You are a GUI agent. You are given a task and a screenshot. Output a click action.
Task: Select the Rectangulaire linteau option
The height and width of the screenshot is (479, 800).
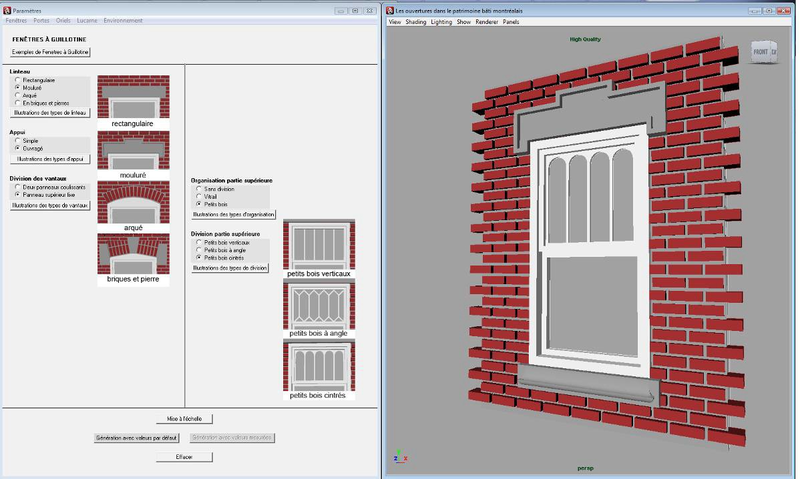(x=18, y=80)
